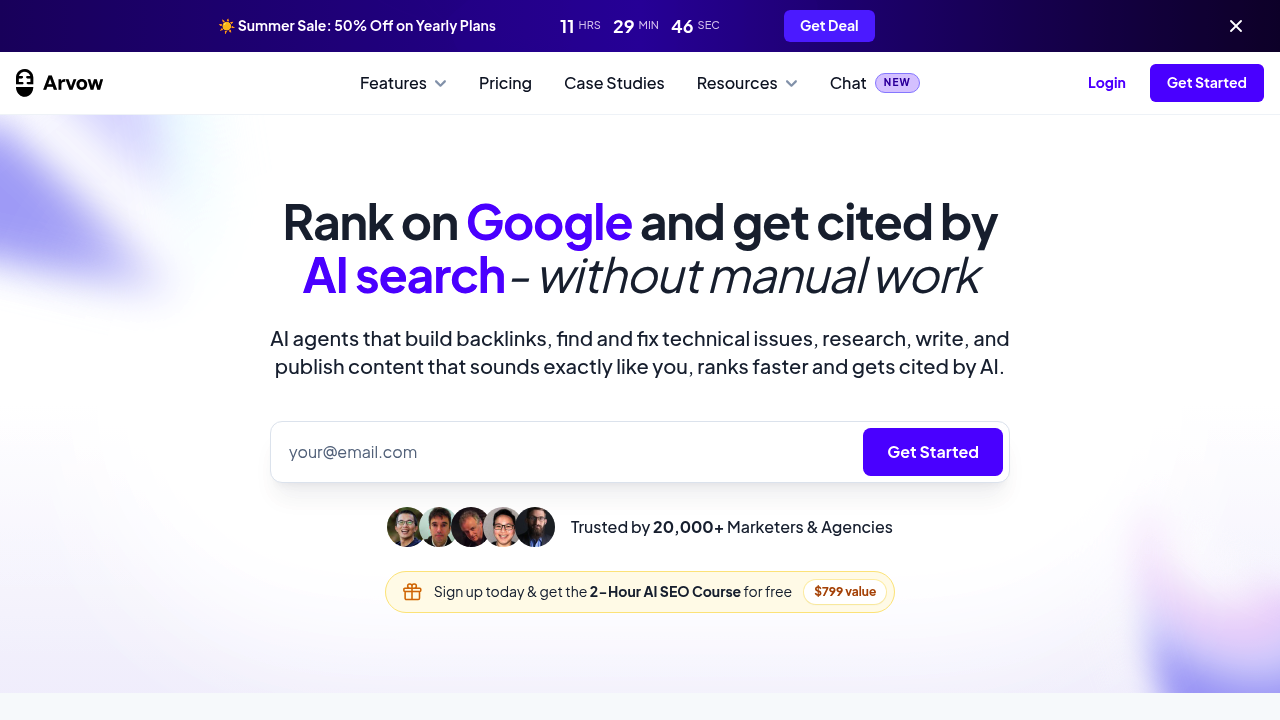Image resolution: width=1280 pixels, height=720 pixels.
Task: Expand the Resources dropdown chevron
Action: tap(791, 83)
